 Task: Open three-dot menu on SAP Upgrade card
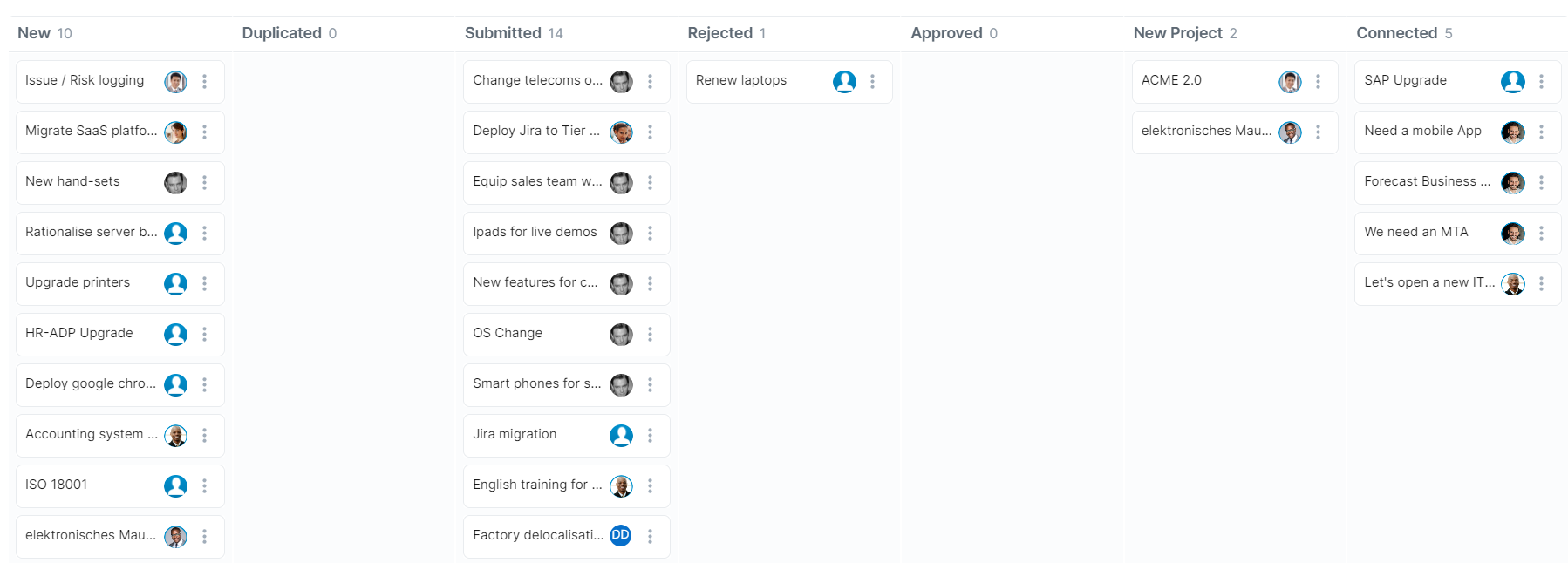tap(1541, 81)
